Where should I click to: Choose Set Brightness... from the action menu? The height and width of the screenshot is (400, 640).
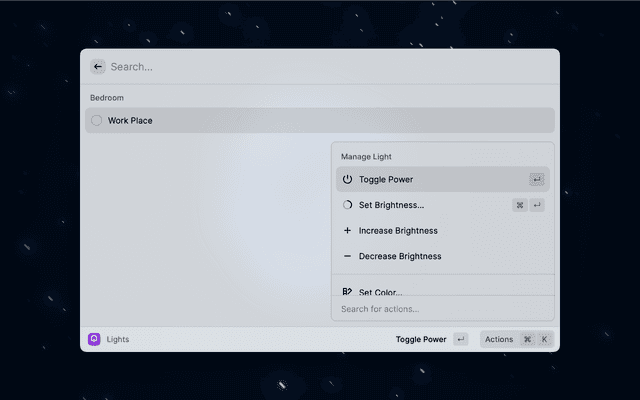pyautogui.click(x=391, y=205)
